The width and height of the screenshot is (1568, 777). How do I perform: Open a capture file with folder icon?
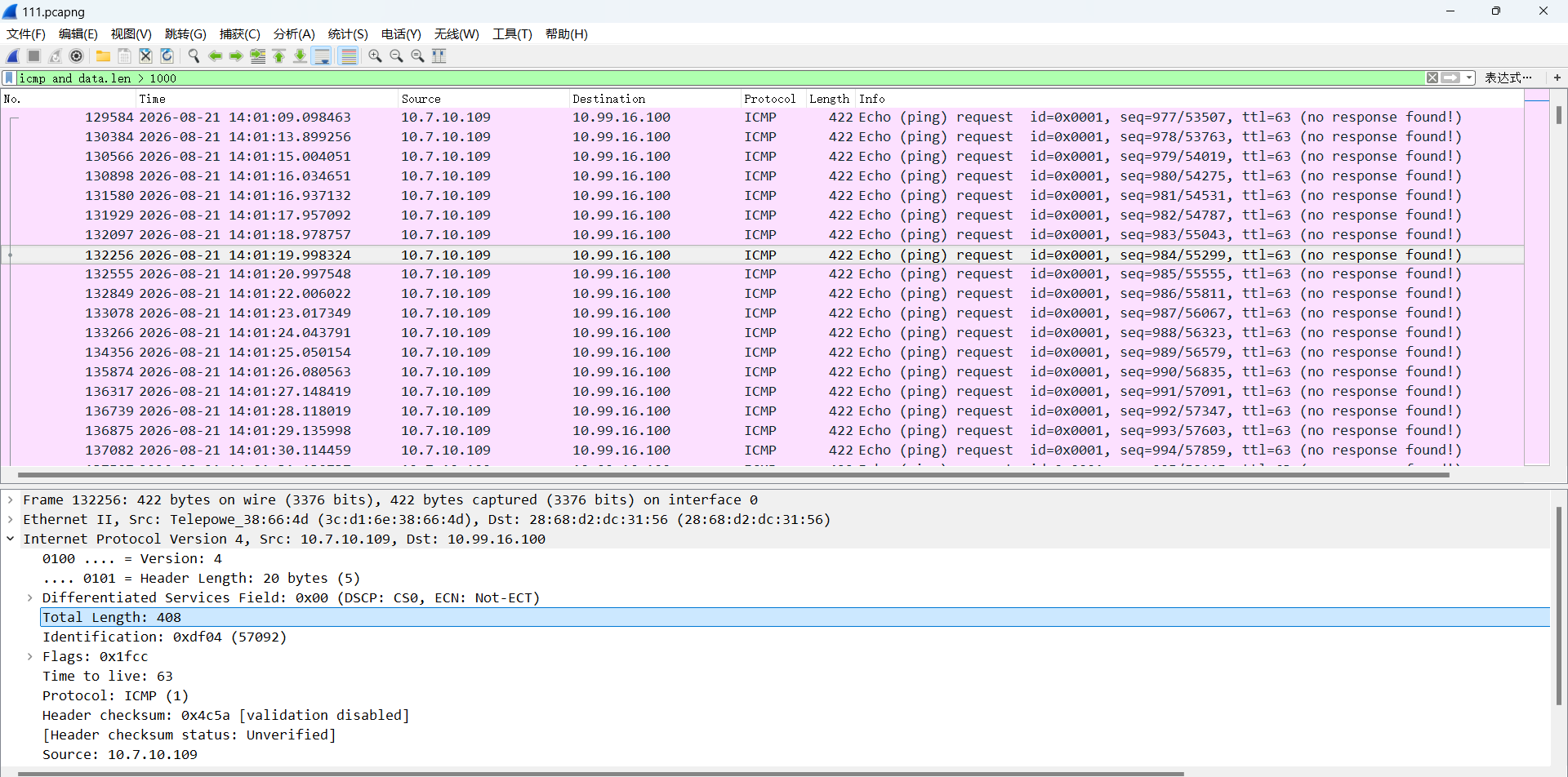[103, 56]
